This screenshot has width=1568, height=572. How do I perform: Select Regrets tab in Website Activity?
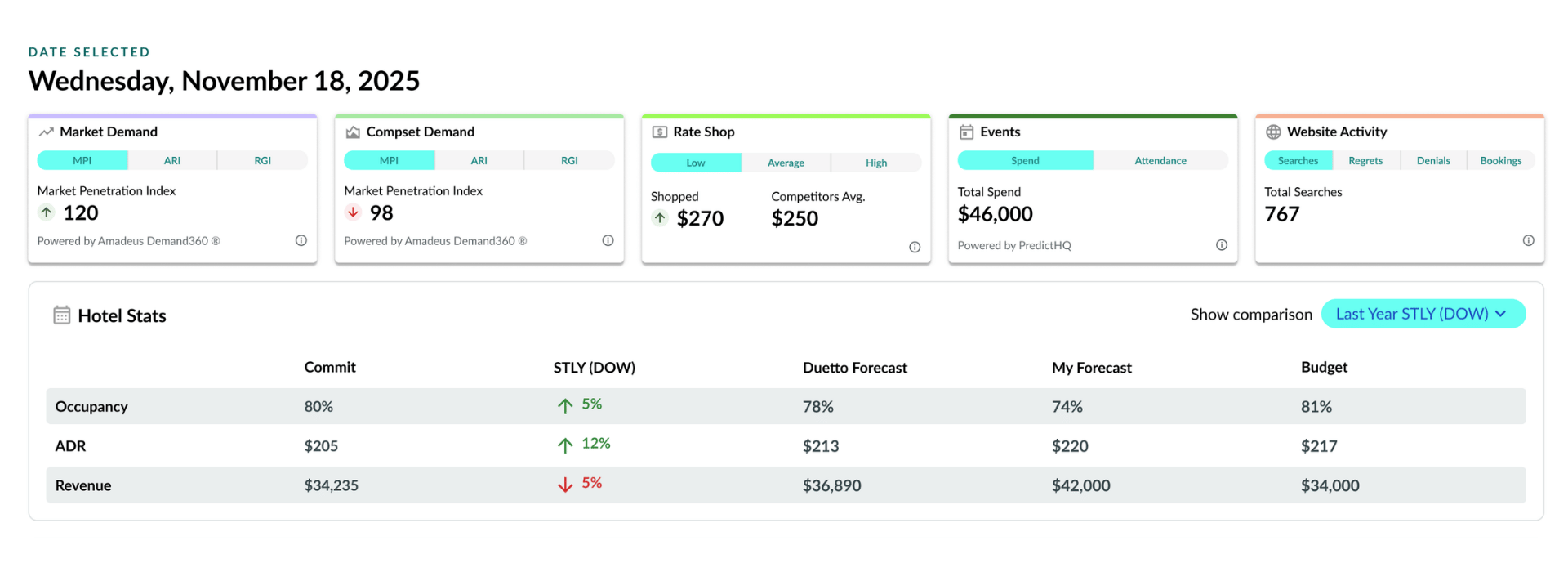(x=1365, y=160)
